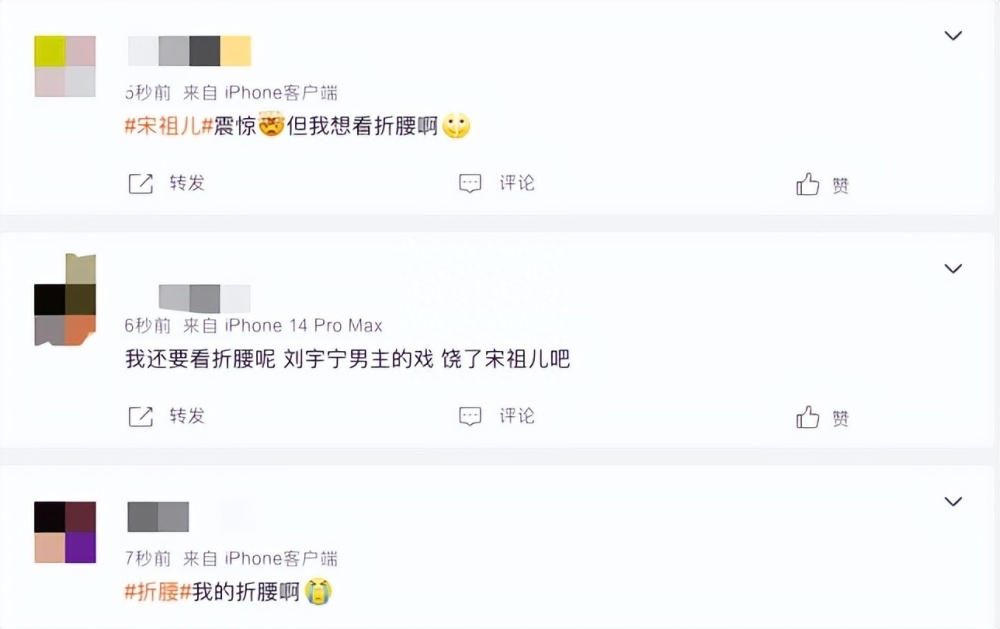Click the exploding-head emoji after 震惊
The height and width of the screenshot is (629, 1000).
click(271, 124)
